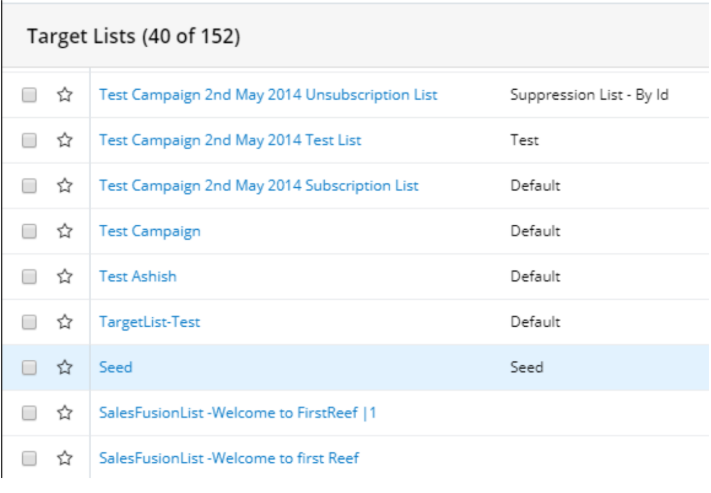
Task: Check the TargetList-Test row checkbox
Action: click(x=29, y=322)
